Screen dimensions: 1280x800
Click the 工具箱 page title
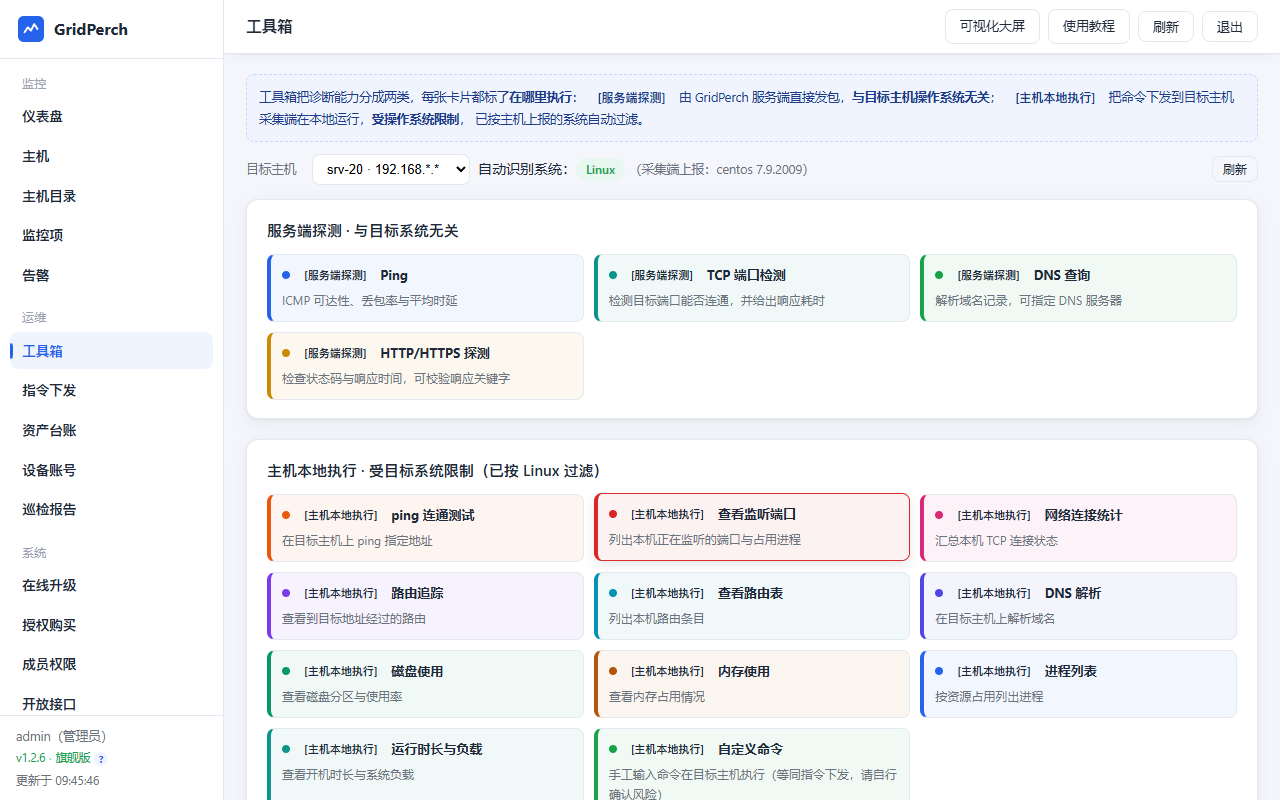click(x=270, y=27)
